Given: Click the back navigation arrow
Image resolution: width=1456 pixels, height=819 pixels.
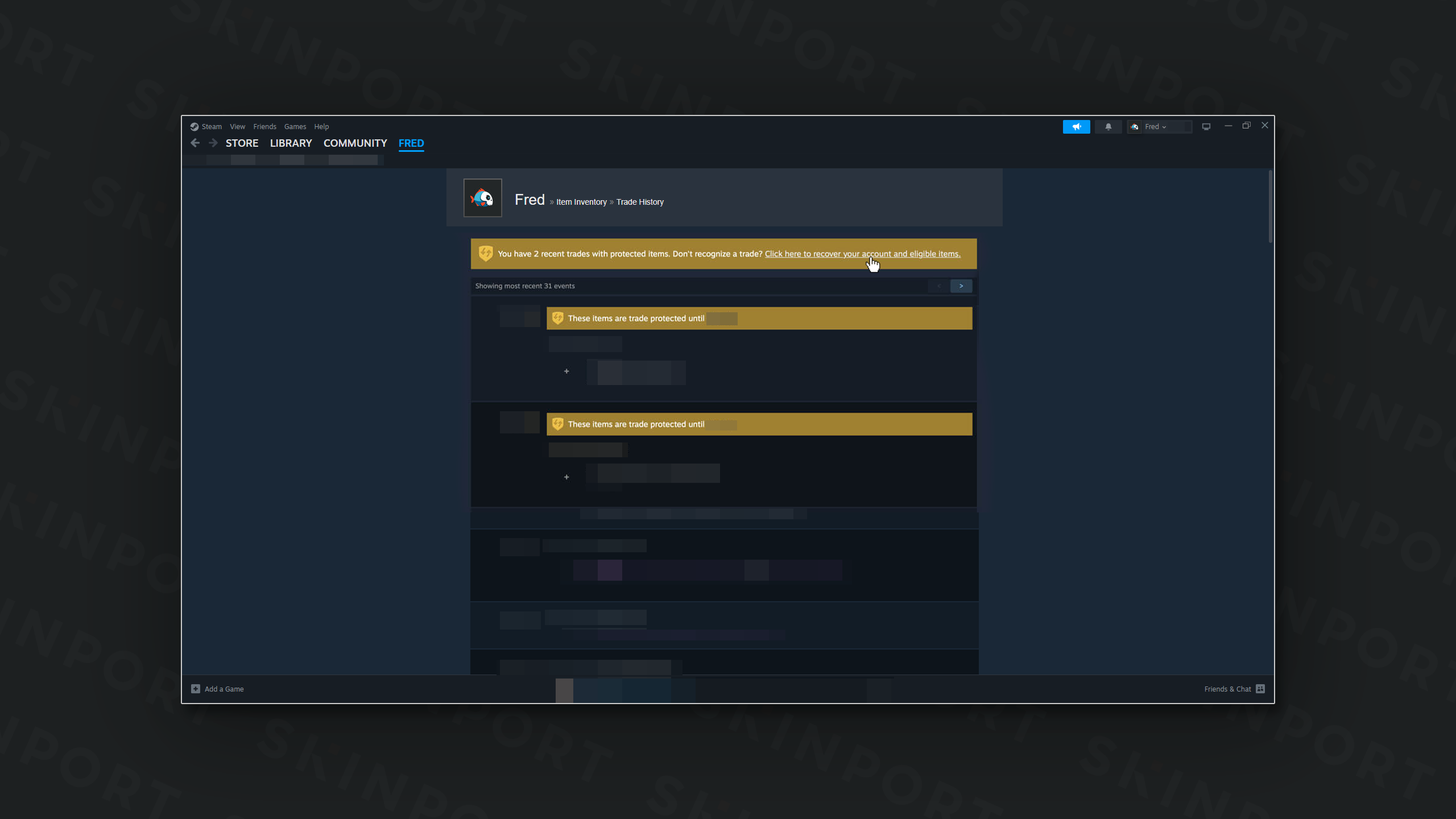Looking at the screenshot, I should 195,143.
